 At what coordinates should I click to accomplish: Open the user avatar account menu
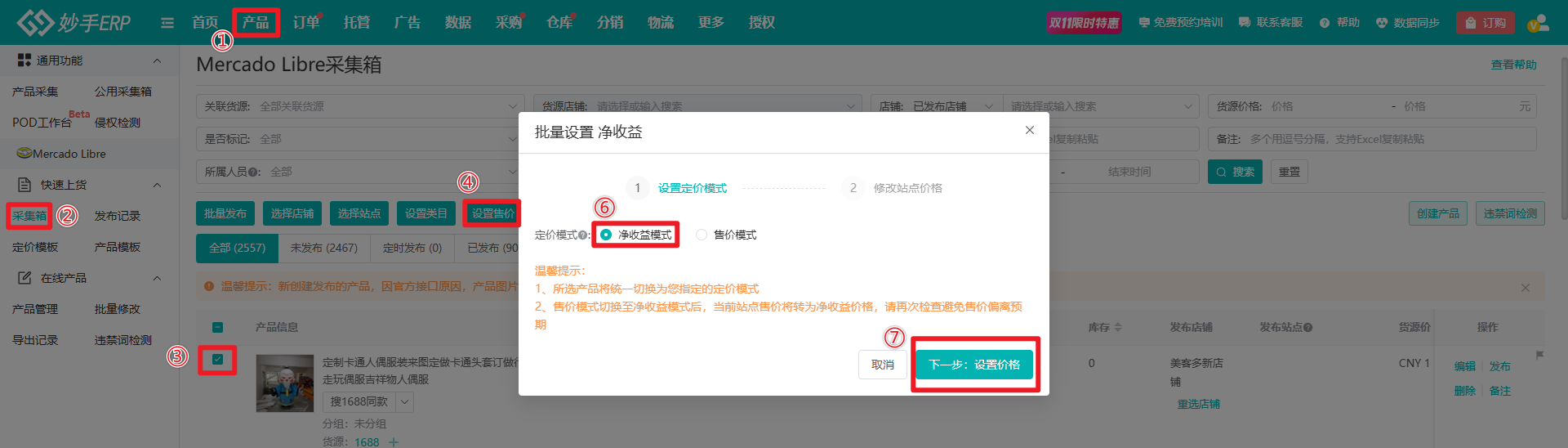(x=1537, y=23)
